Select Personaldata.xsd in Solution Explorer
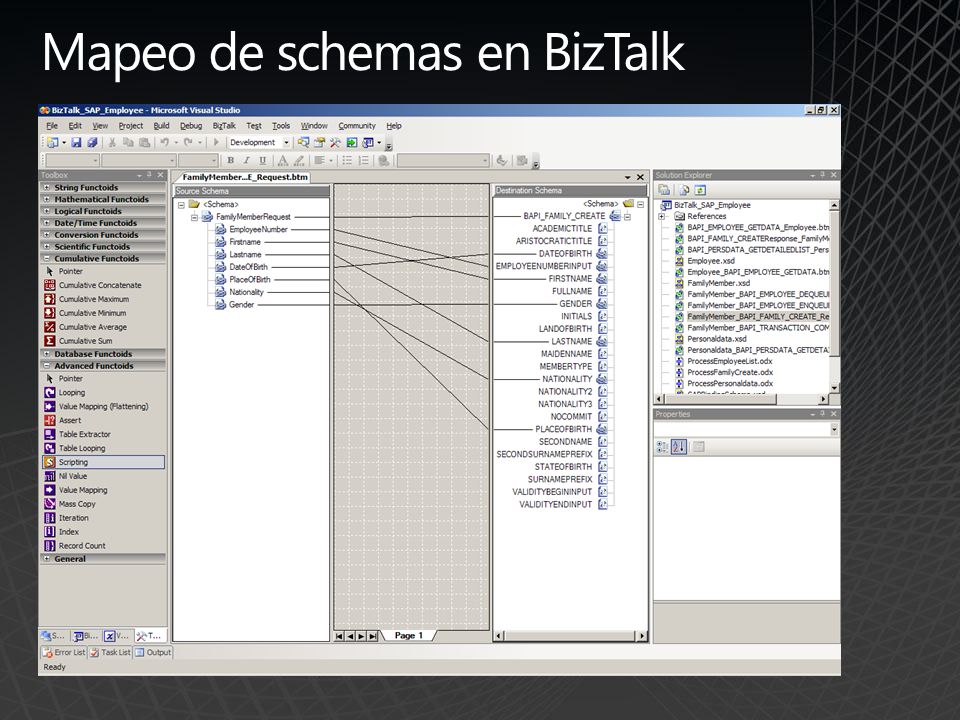The width and height of the screenshot is (960, 720). 716,339
